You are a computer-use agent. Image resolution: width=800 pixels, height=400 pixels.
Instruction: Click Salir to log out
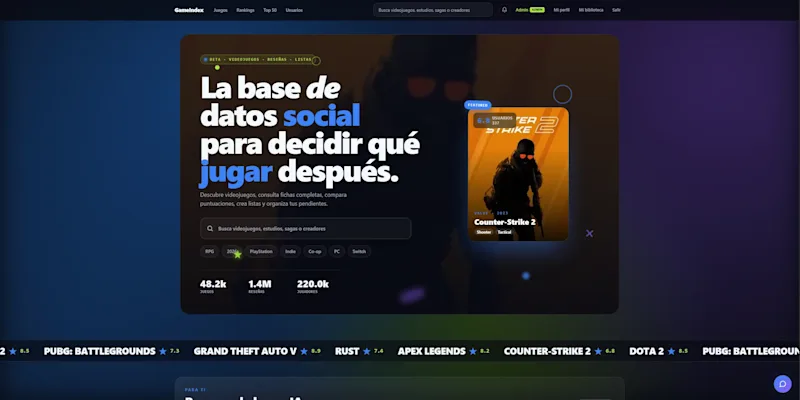[616, 10]
